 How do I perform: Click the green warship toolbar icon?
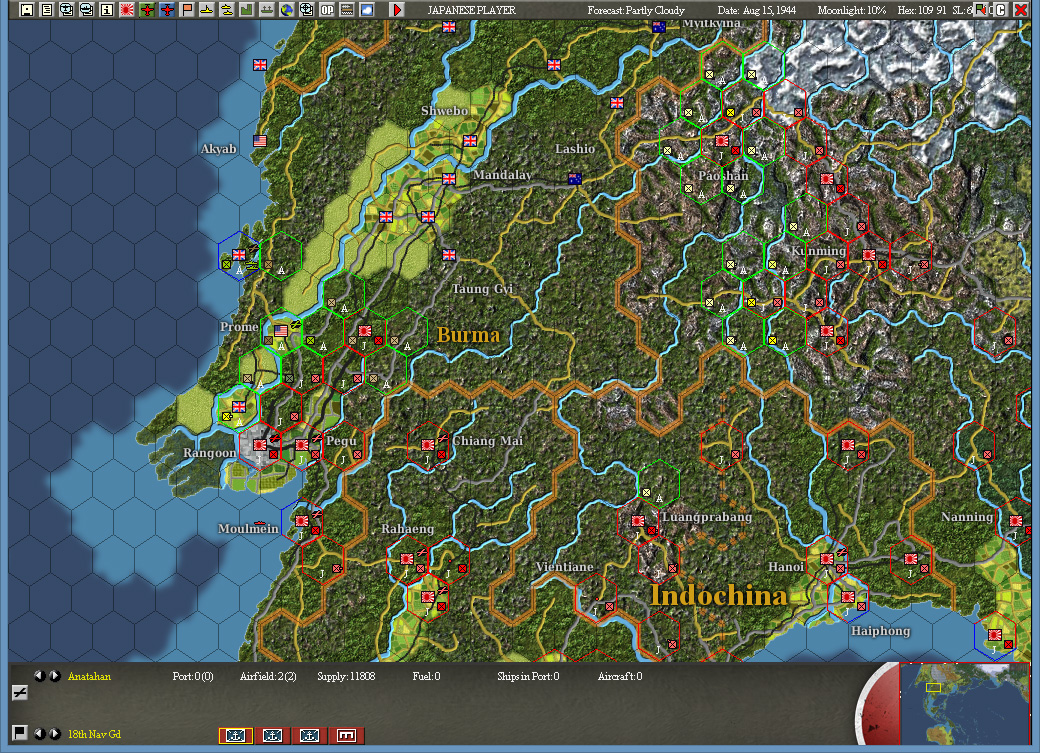(x=267, y=10)
